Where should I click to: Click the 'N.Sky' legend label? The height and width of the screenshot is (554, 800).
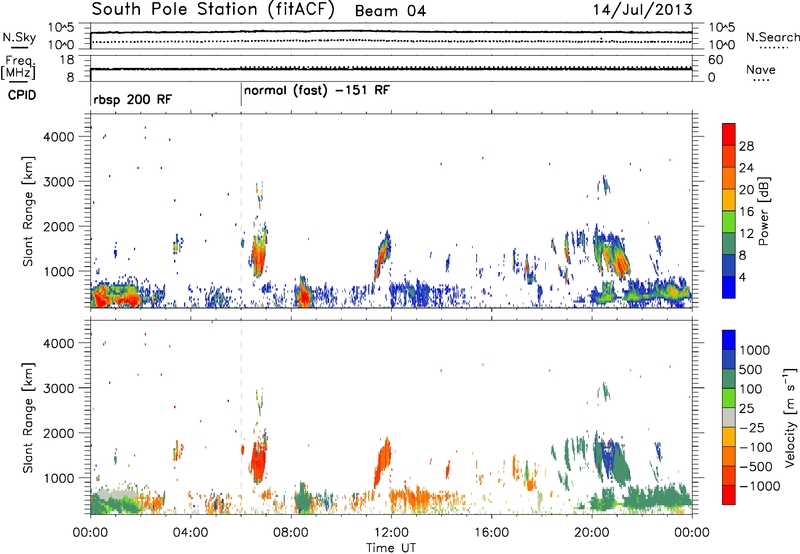point(19,37)
